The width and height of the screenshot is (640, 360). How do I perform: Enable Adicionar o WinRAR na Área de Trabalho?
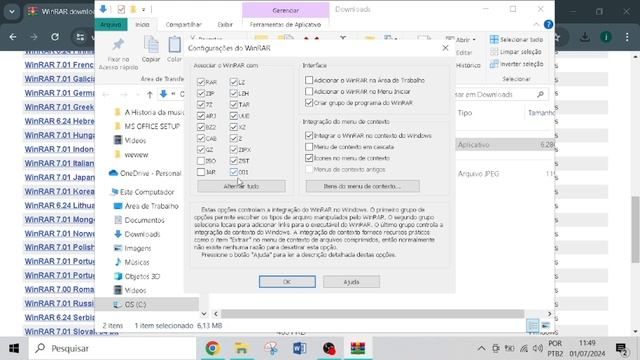click(x=309, y=80)
